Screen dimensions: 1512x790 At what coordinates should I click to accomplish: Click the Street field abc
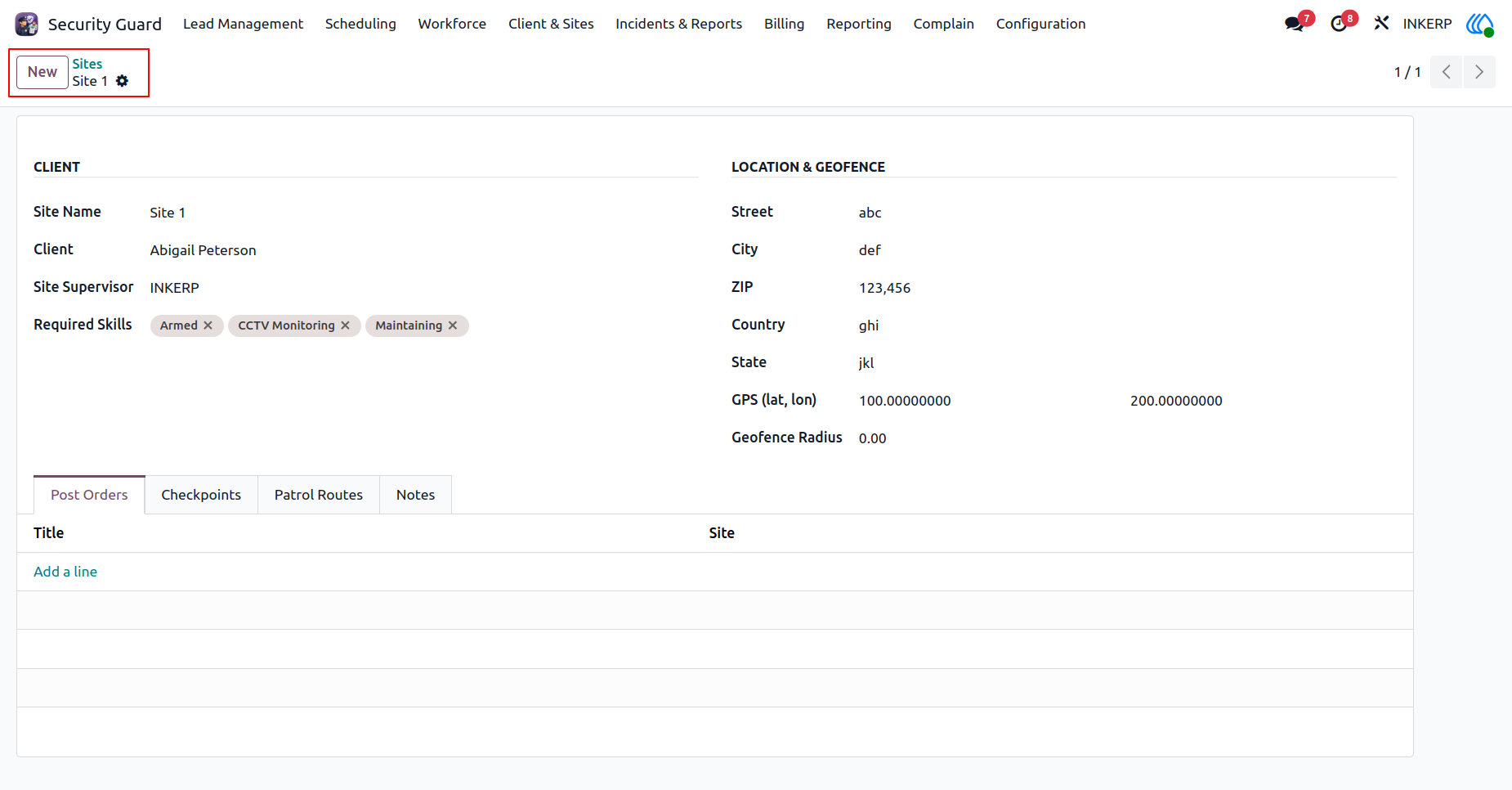point(1127,213)
